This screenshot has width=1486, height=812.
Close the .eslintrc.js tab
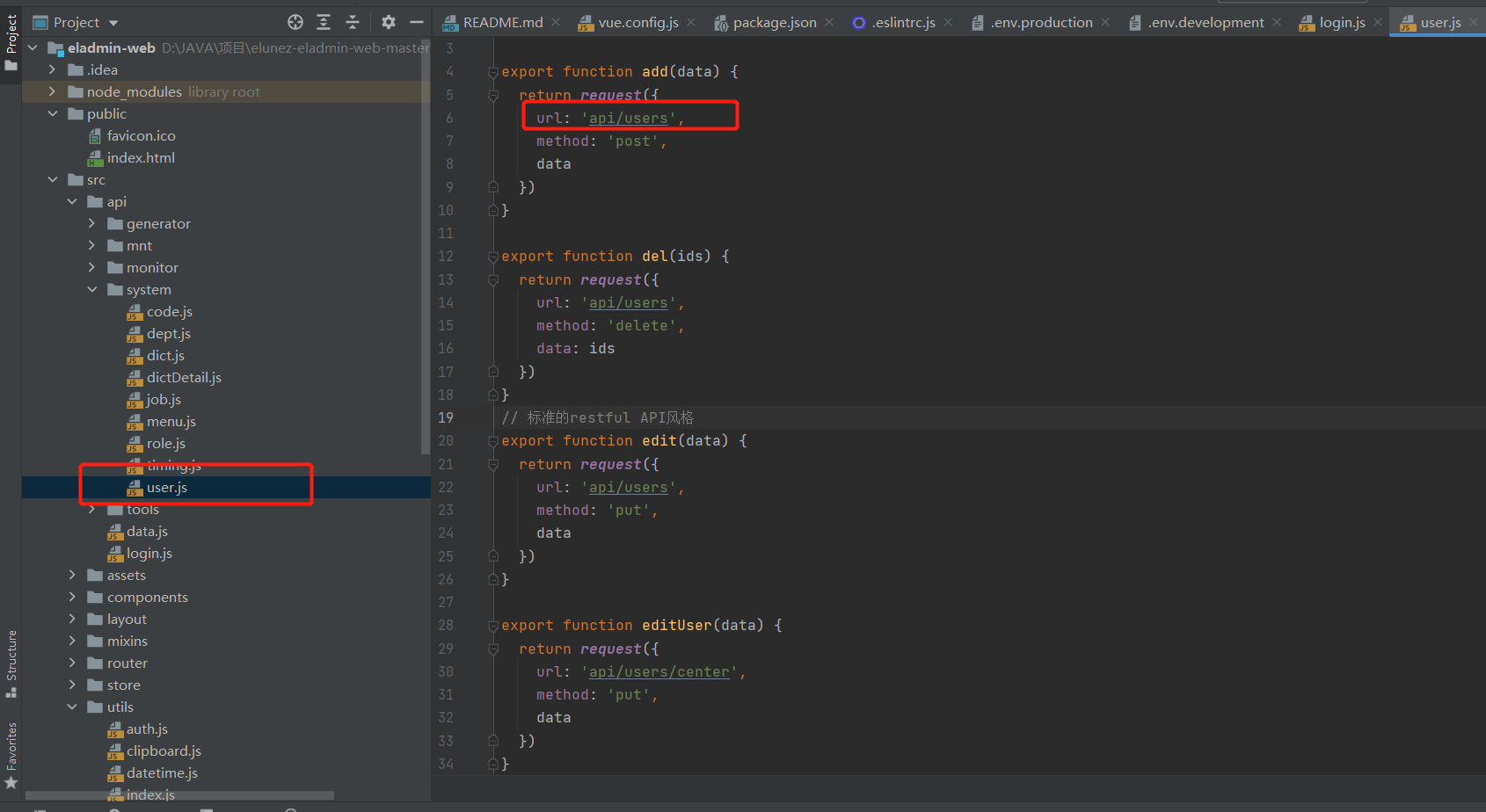[948, 22]
